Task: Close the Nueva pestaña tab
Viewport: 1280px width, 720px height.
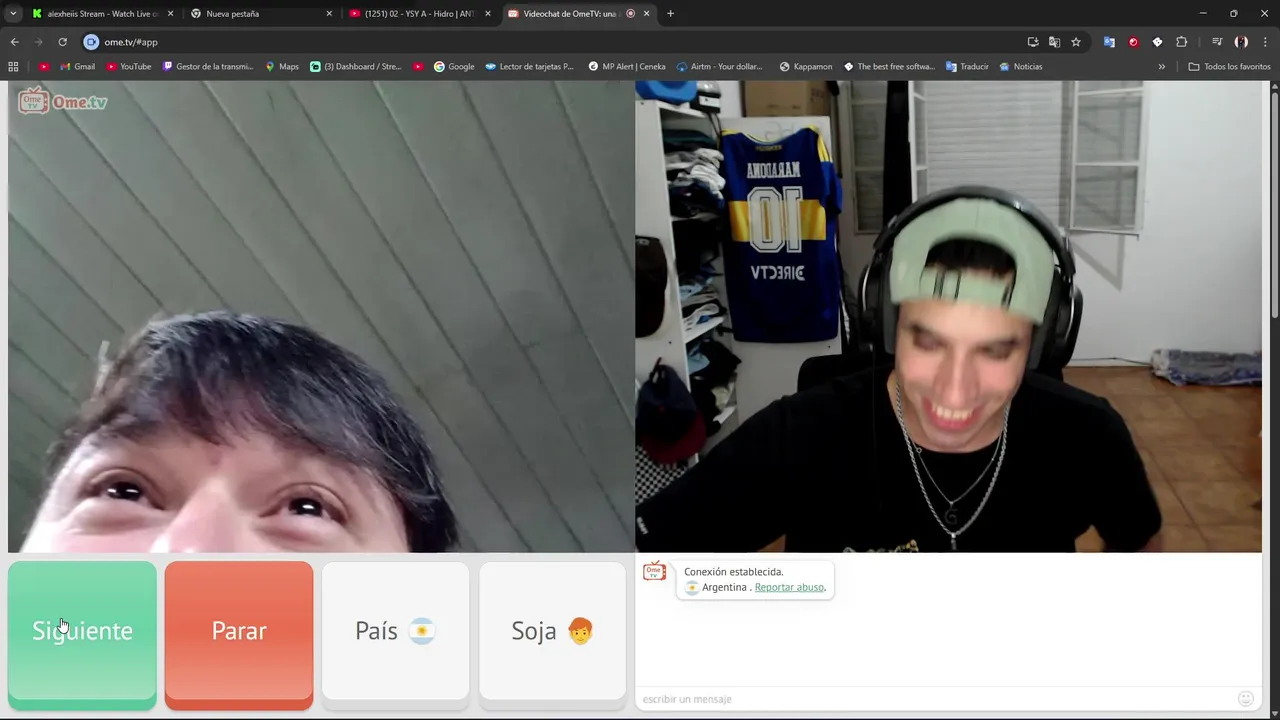Action: click(x=329, y=14)
